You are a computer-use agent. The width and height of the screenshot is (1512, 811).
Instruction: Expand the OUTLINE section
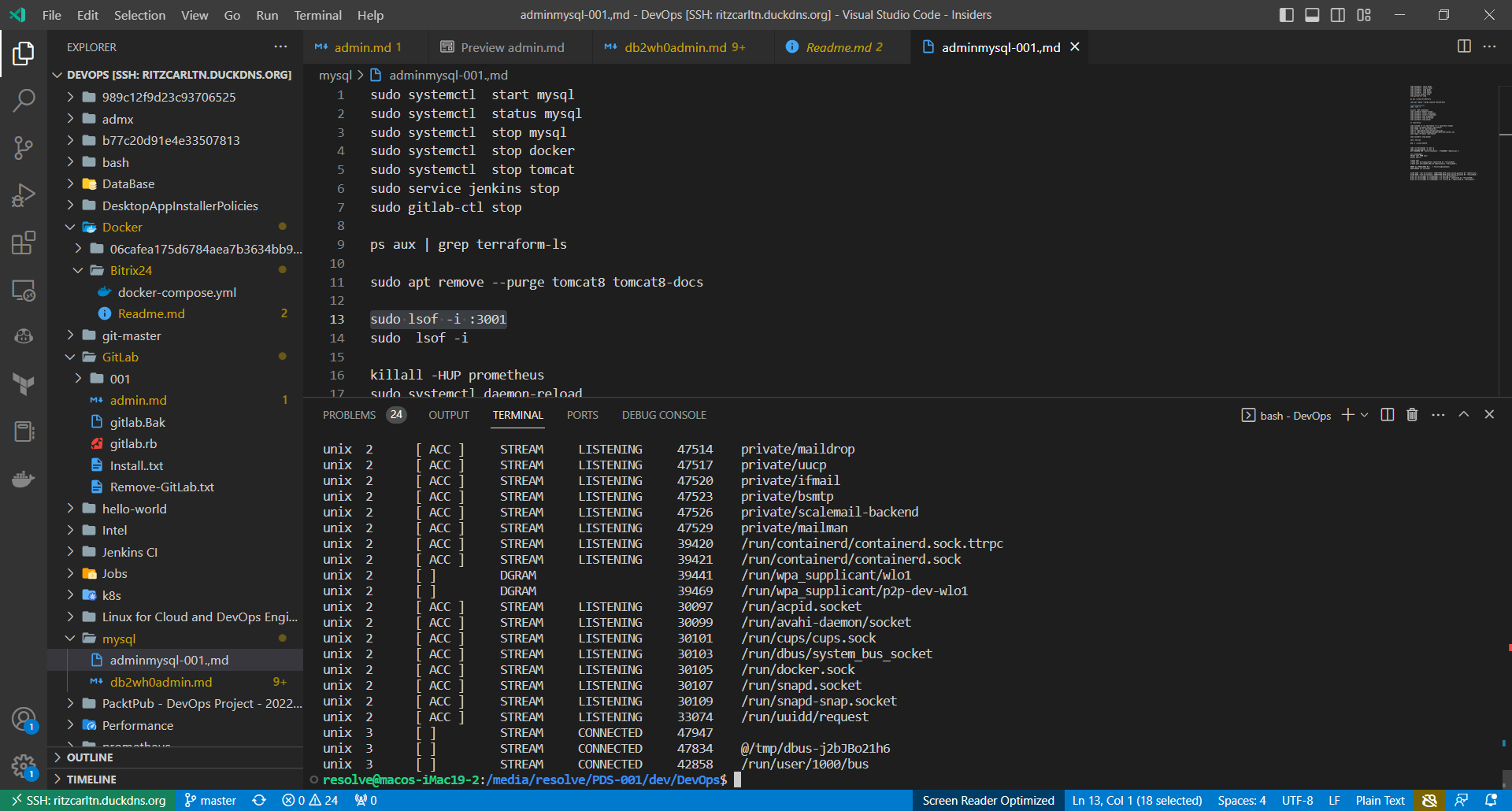click(175, 757)
